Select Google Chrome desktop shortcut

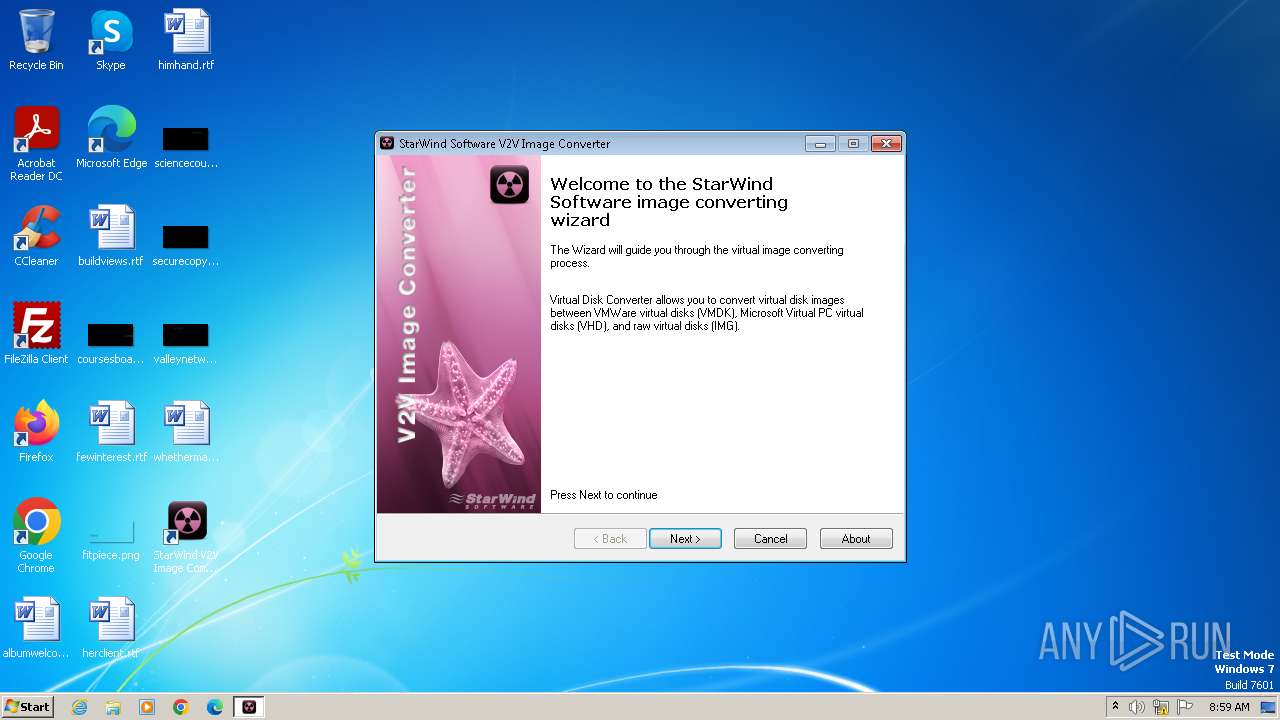[x=36, y=536]
